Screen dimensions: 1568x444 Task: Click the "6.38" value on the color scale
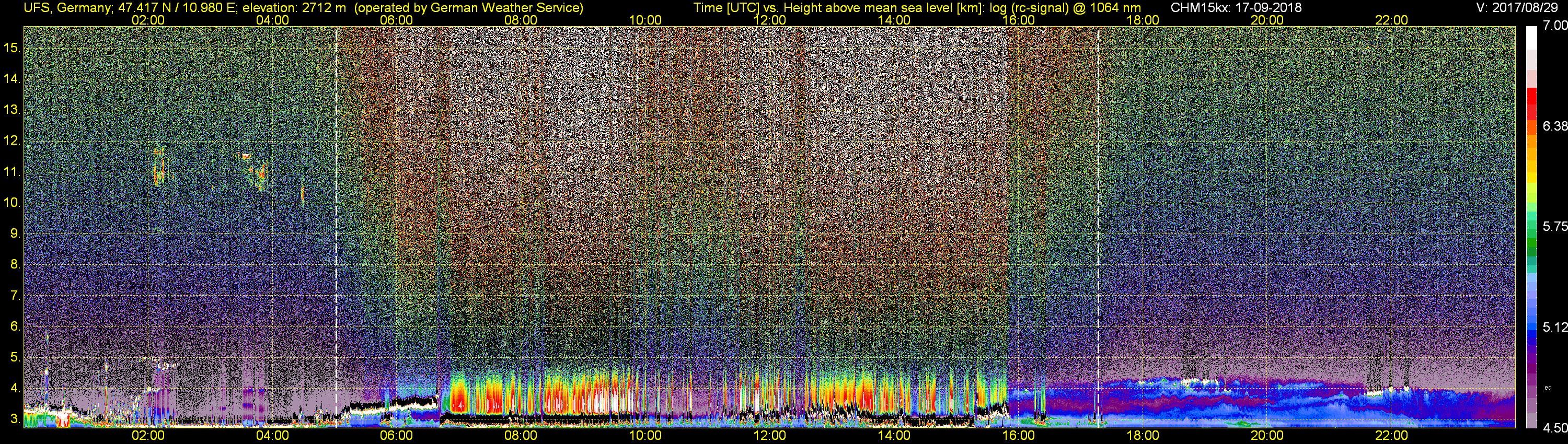(x=1555, y=126)
